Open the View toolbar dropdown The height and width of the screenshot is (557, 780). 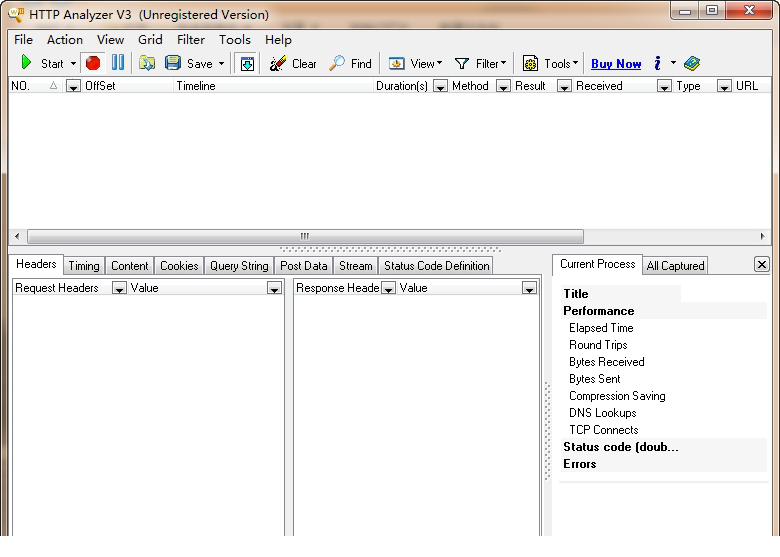tap(415, 64)
